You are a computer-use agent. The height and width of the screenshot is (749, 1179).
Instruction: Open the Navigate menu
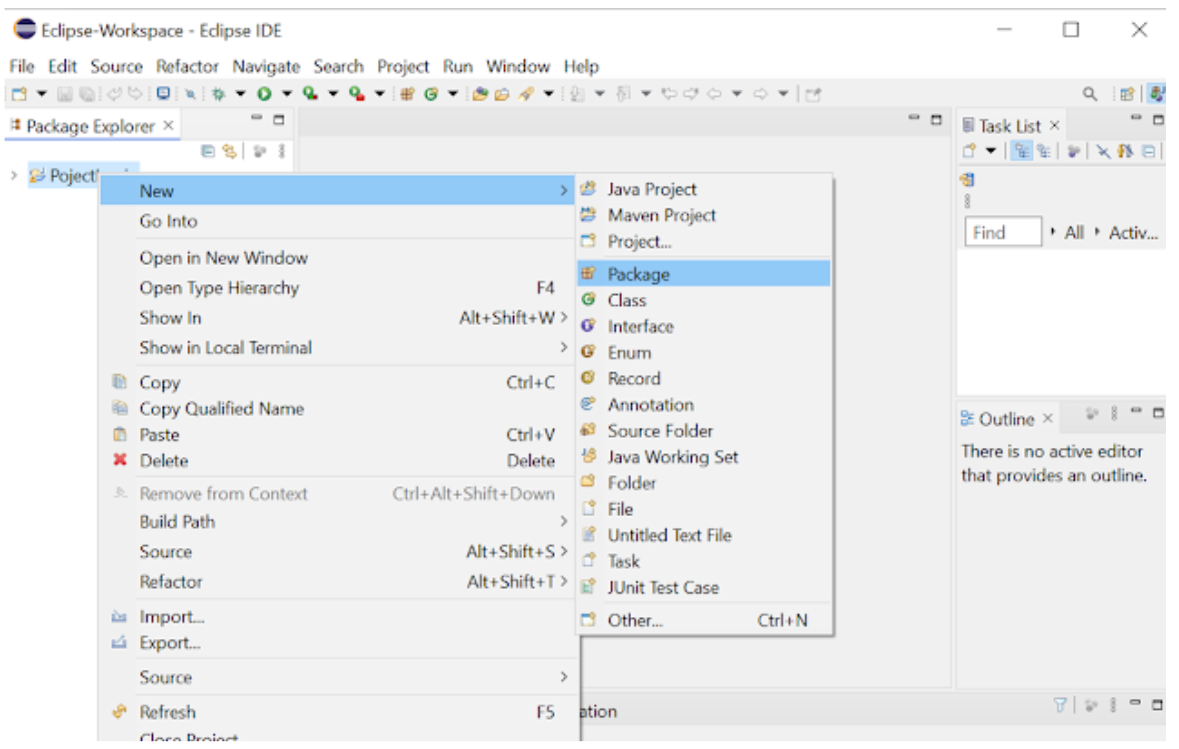[x=266, y=66]
